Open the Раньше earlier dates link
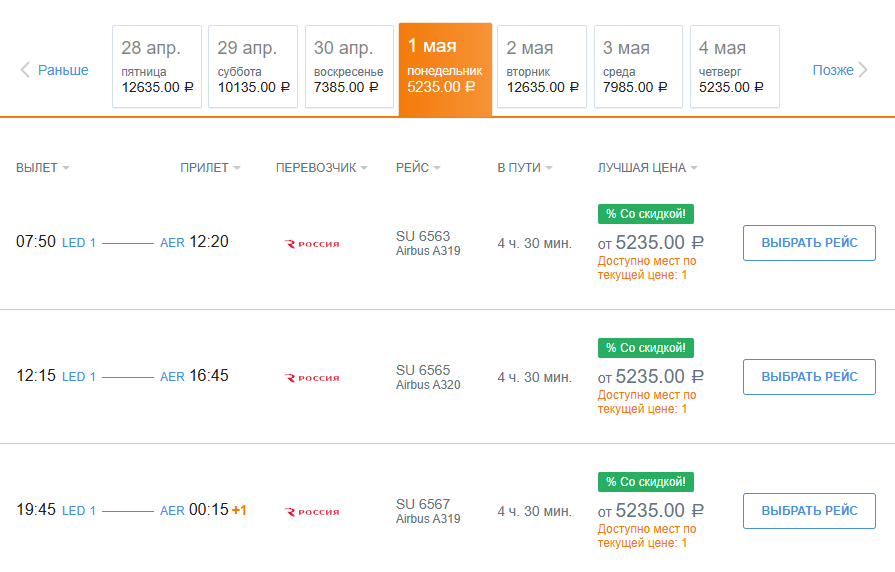 (63, 70)
